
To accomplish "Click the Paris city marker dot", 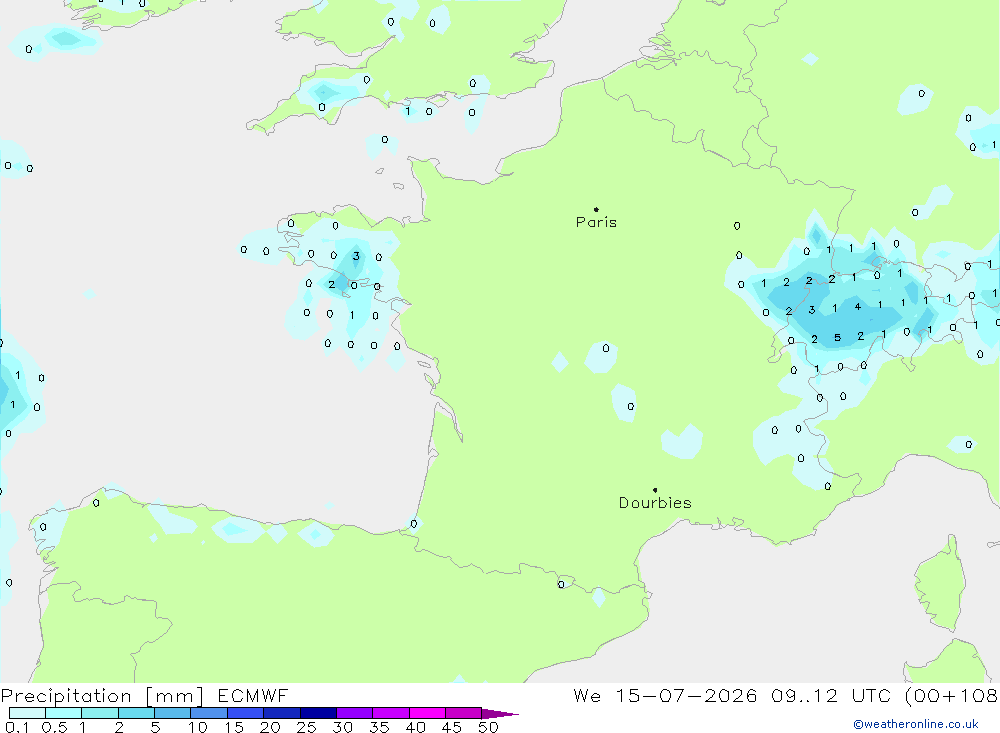I will (x=596, y=209).
